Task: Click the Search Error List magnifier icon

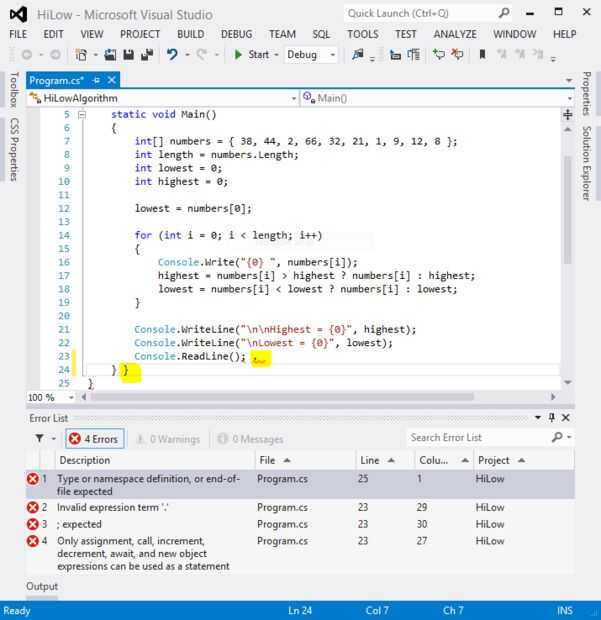Action: coord(557,437)
